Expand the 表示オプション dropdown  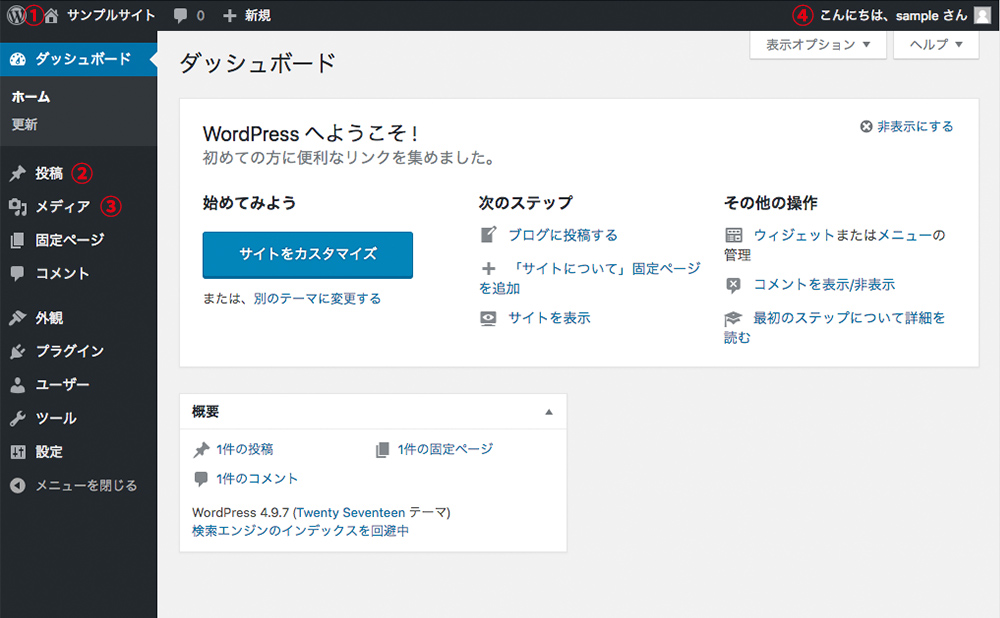pyautogui.click(x=818, y=45)
